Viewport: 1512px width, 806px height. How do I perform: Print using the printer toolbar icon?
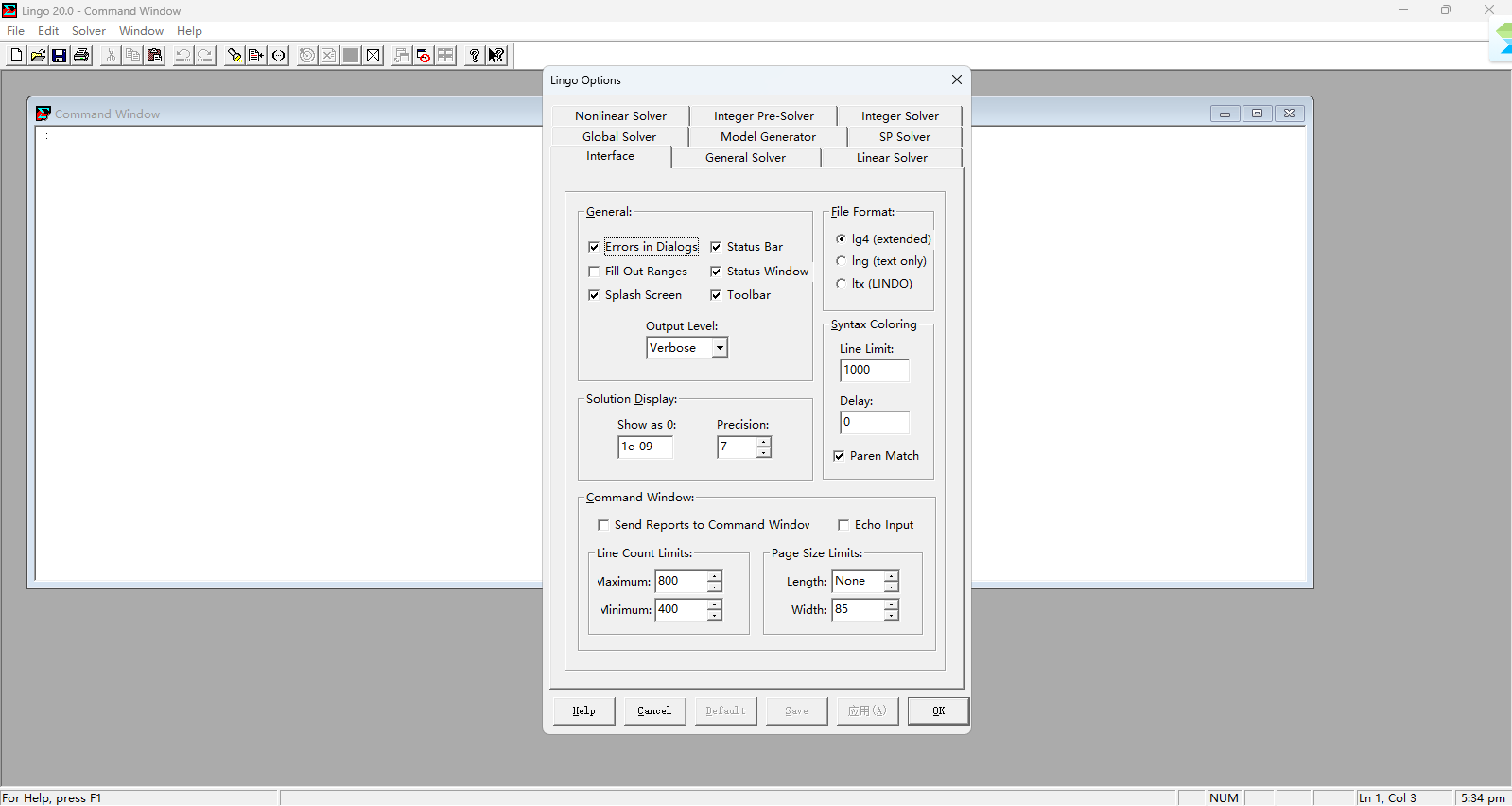(81, 56)
